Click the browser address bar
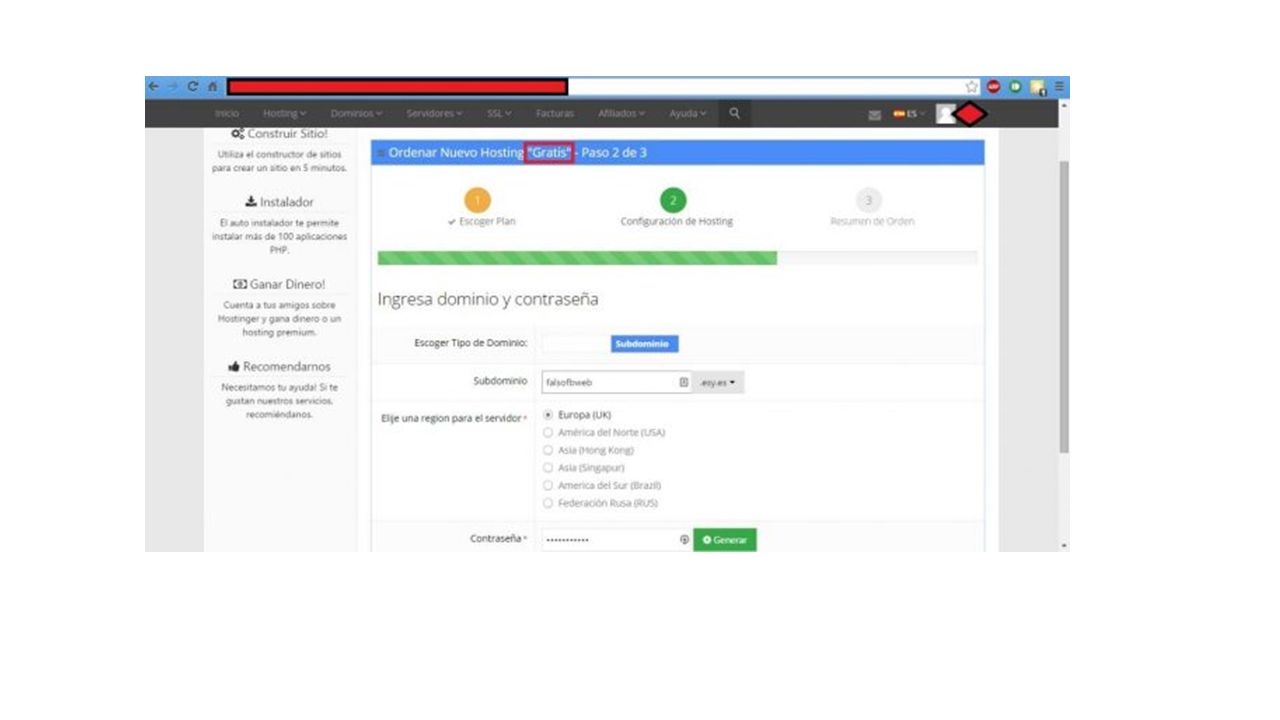This screenshot has height=720, width=1280. point(594,87)
